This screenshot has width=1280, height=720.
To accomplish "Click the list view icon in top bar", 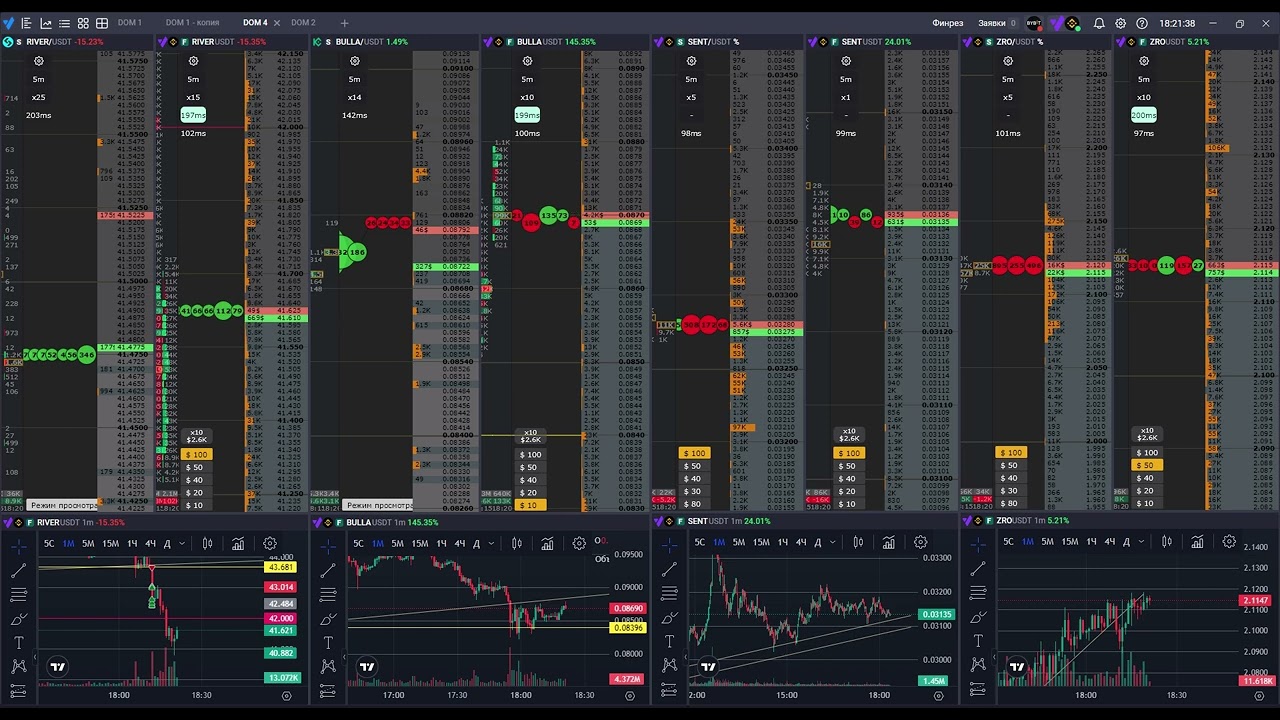I will point(65,23).
